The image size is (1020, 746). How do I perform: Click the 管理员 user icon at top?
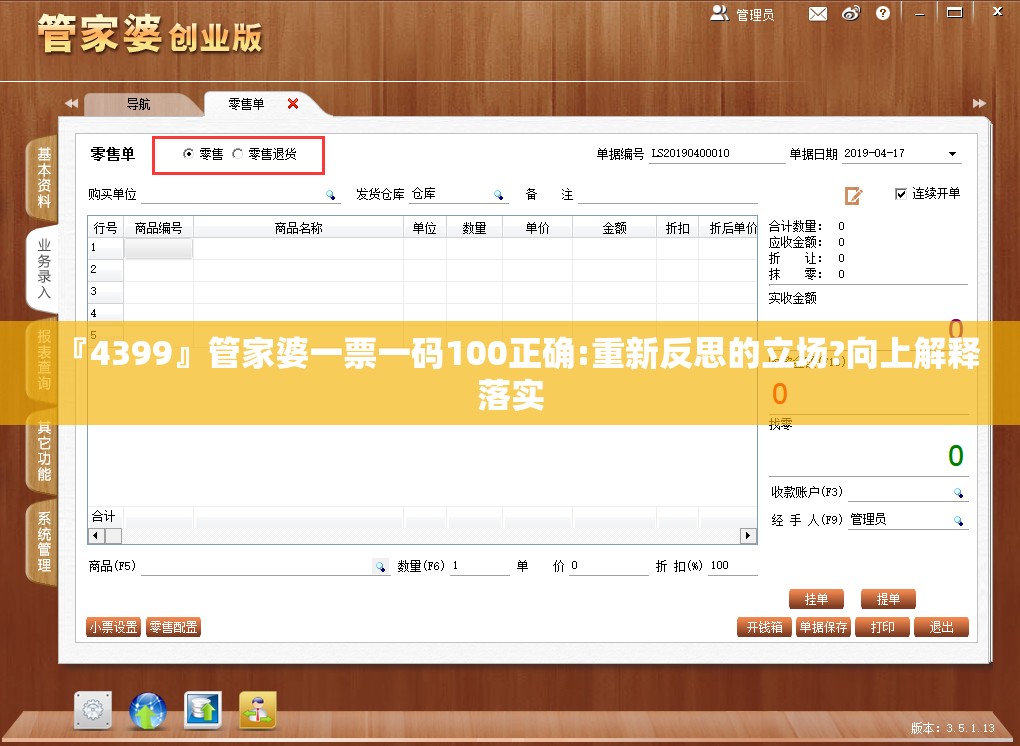point(719,14)
